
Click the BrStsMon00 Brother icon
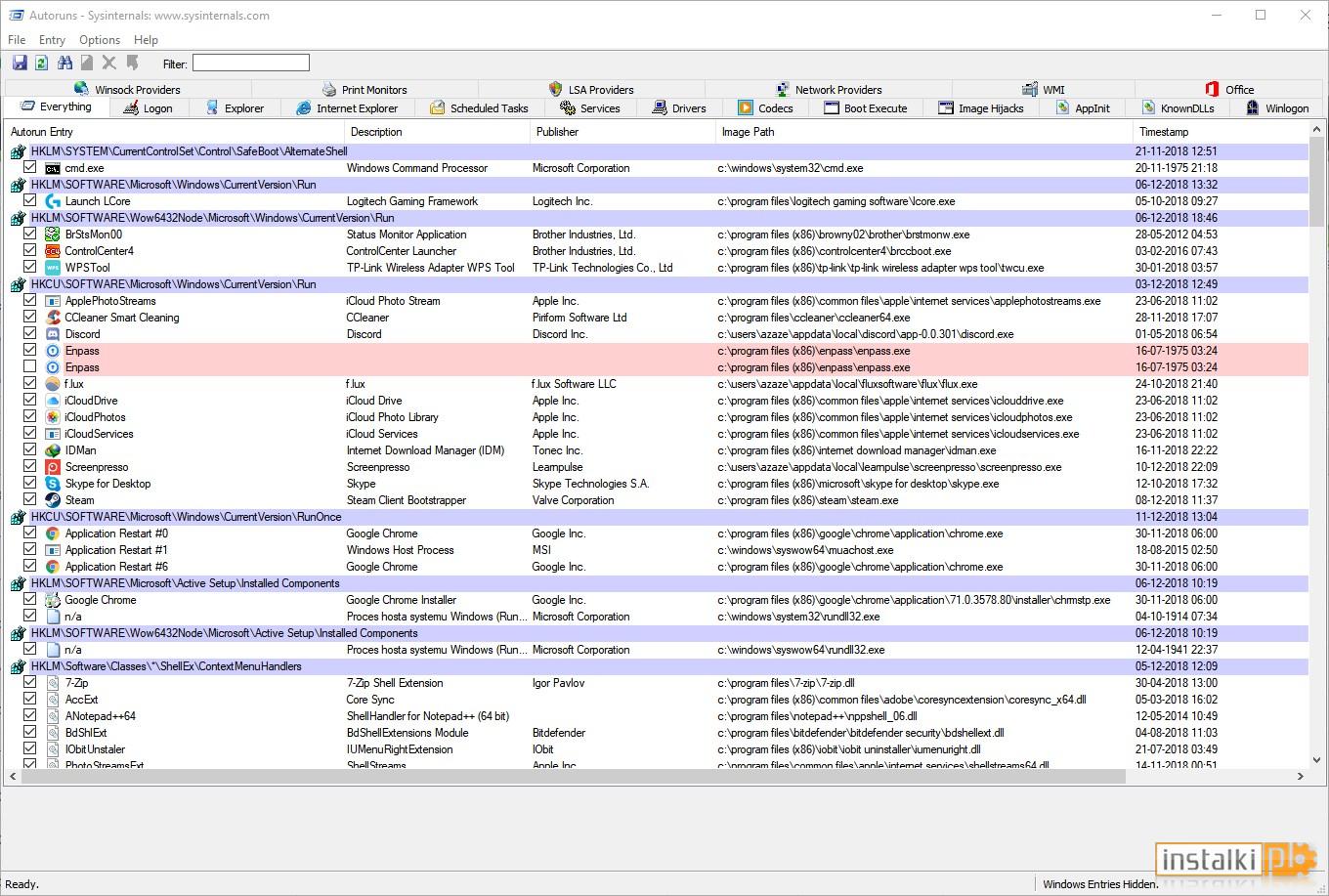coord(53,235)
